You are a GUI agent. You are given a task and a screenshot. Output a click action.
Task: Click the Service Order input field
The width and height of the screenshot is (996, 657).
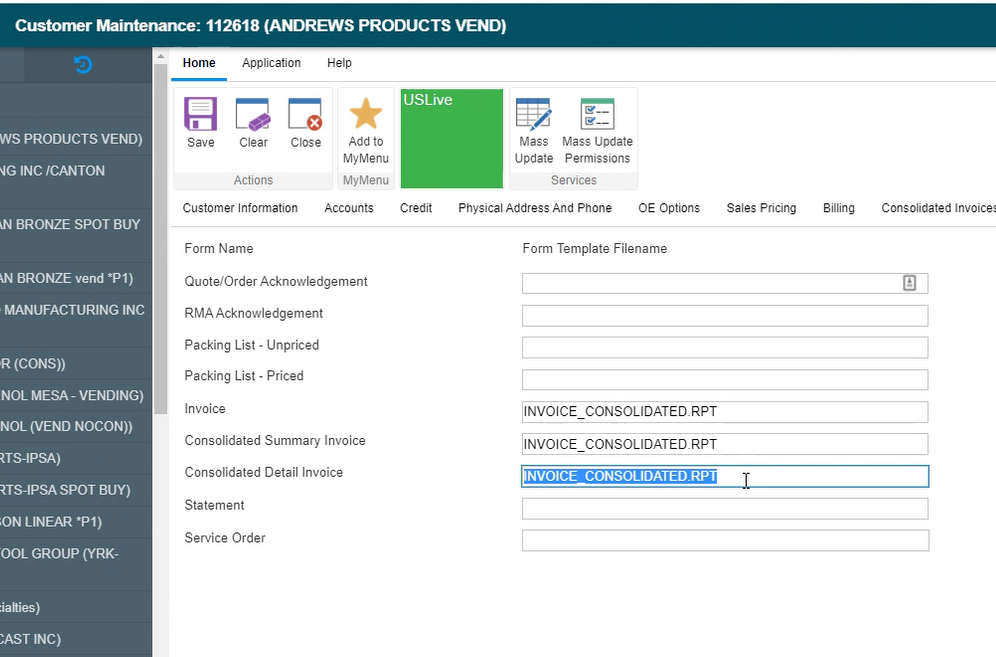724,541
